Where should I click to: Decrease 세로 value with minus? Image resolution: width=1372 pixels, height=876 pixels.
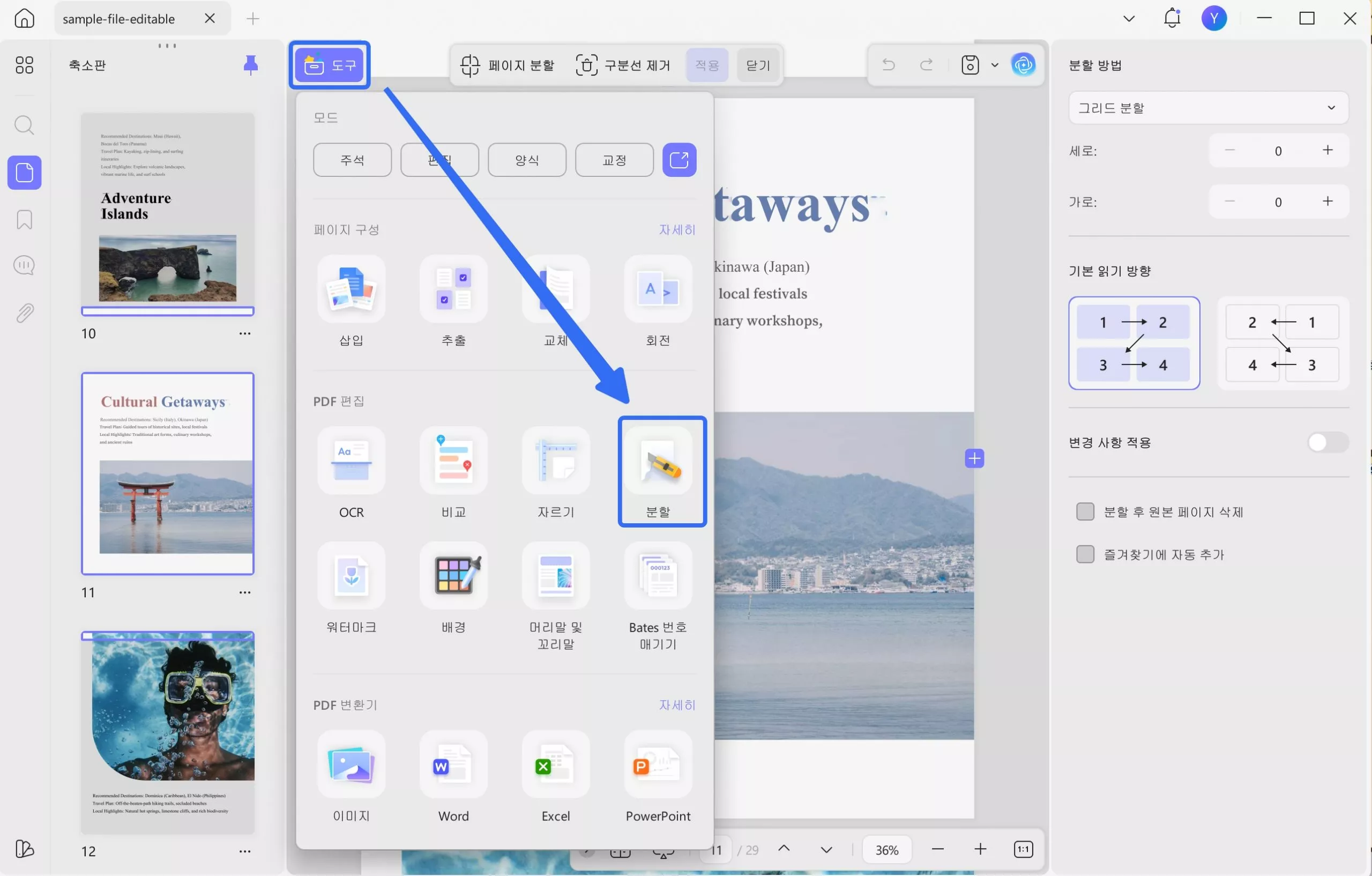1229,150
